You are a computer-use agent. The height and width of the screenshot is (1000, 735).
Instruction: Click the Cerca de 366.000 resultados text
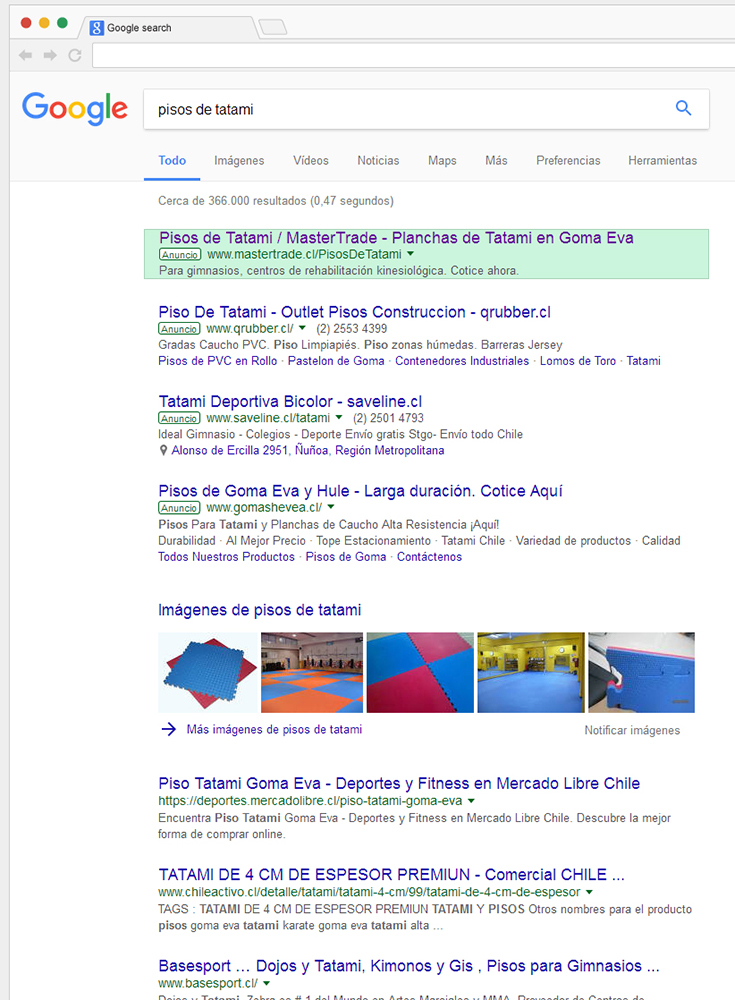pos(276,201)
